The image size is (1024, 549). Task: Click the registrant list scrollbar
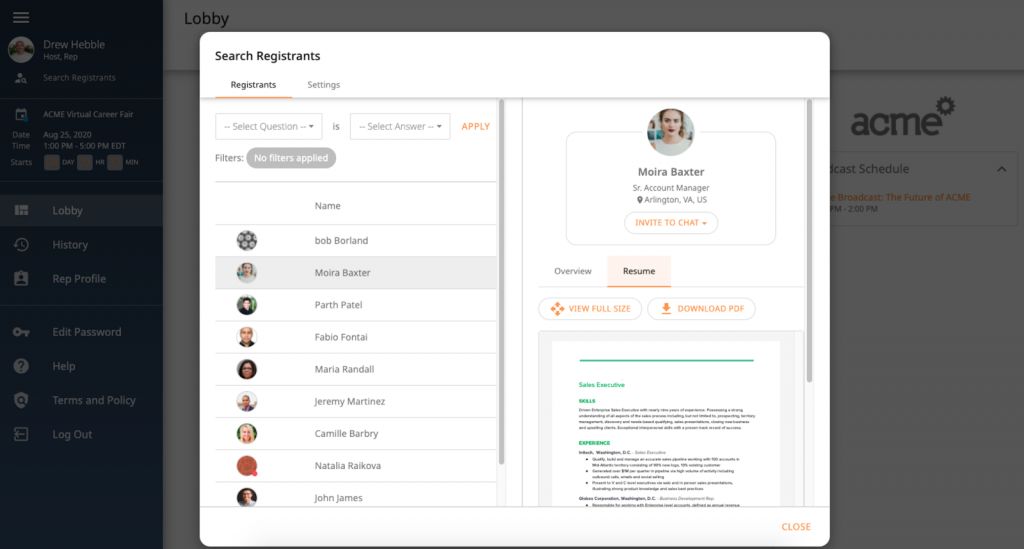pyautogui.click(x=502, y=282)
